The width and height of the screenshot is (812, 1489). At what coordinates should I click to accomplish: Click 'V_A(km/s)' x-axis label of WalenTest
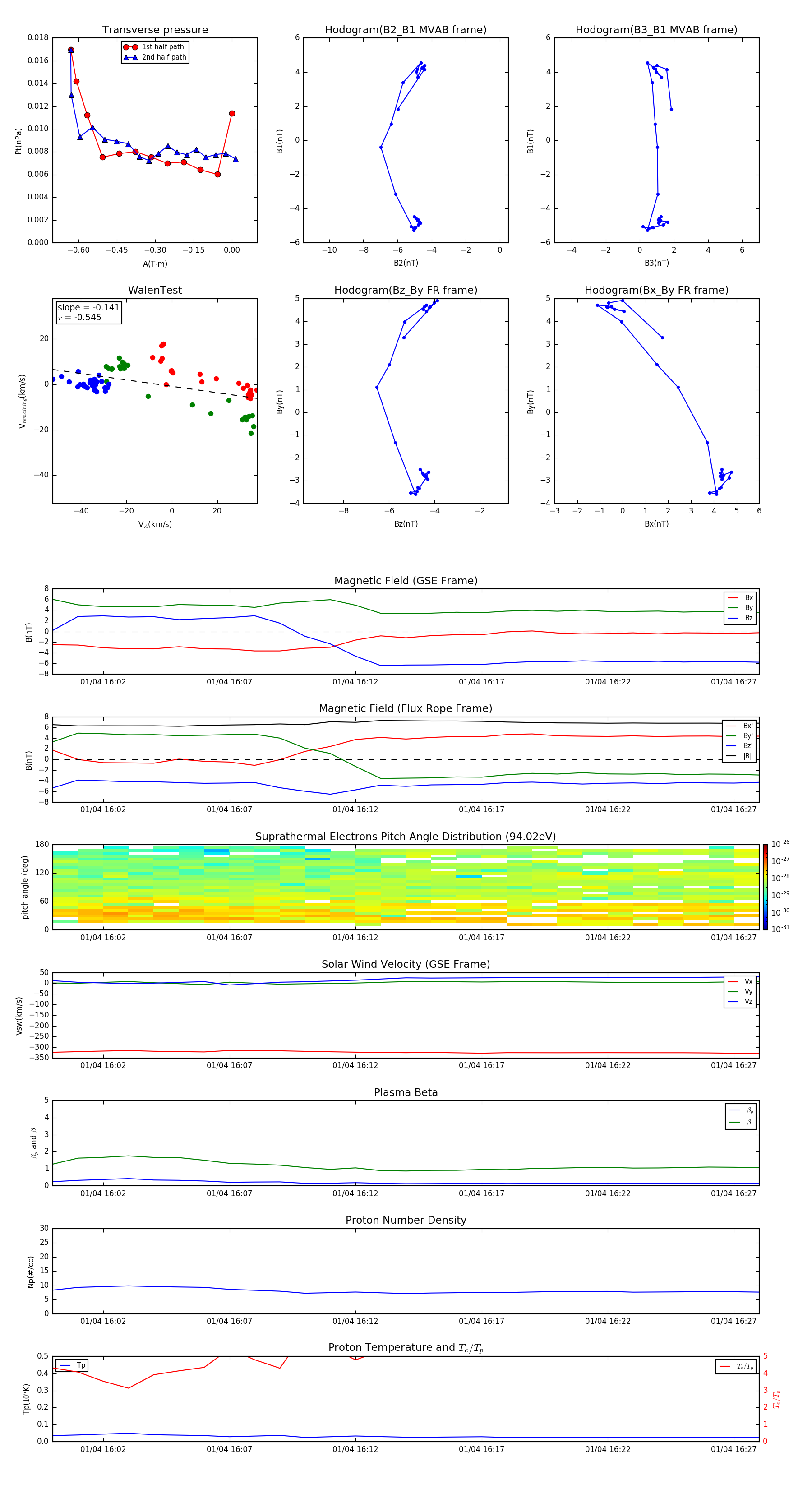(155, 524)
